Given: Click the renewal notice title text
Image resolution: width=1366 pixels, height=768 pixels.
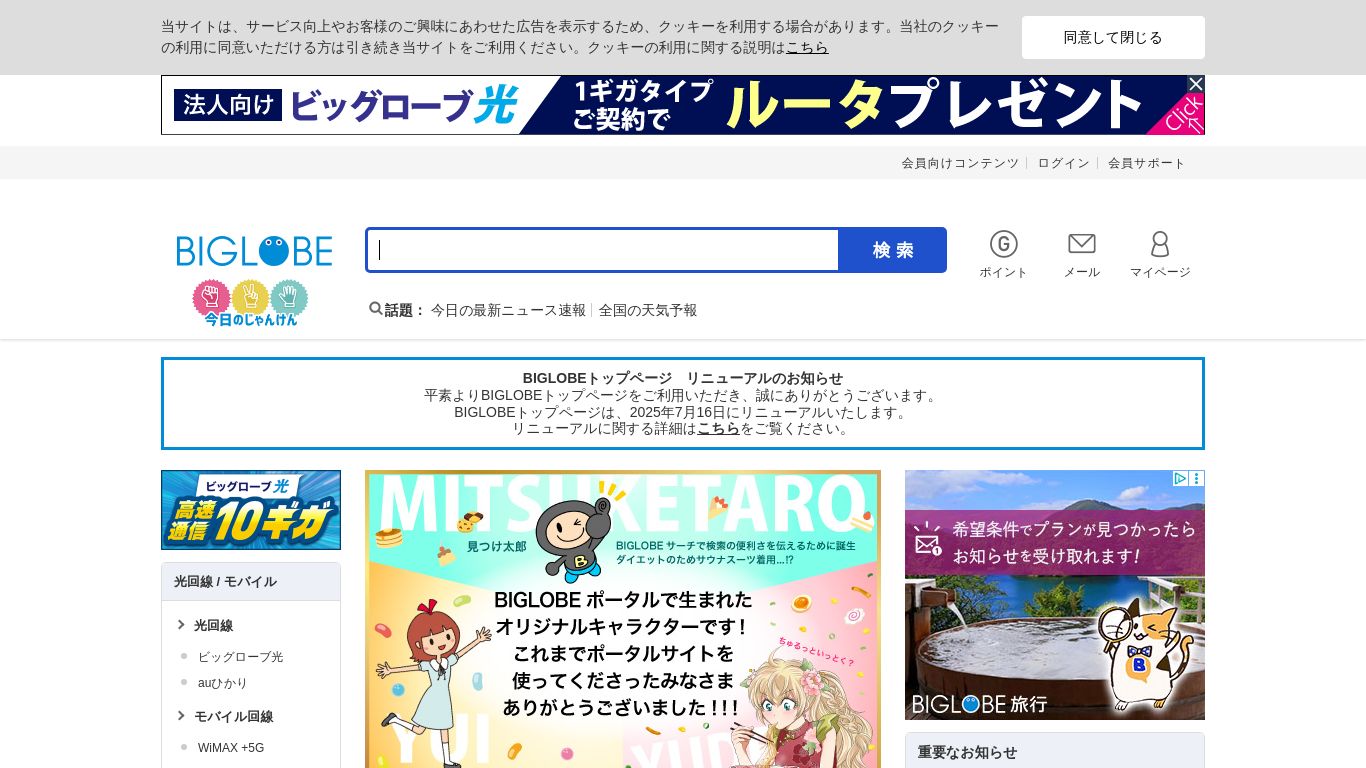Looking at the screenshot, I should pyautogui.click(x=683, y=378).
